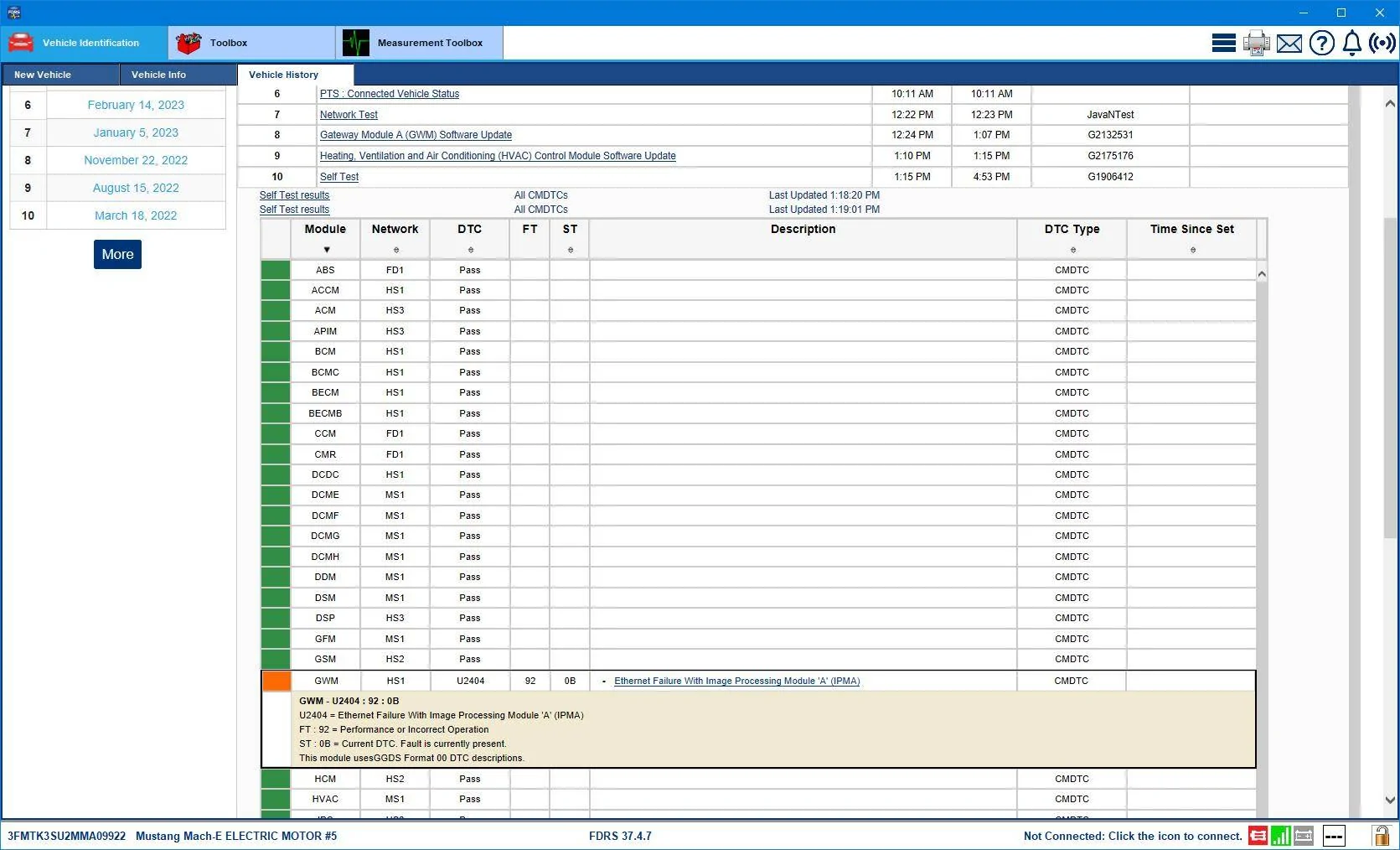Sort by DTC Type column arrow
The image size is (1400, 850).
click(x=1072, y=250)
